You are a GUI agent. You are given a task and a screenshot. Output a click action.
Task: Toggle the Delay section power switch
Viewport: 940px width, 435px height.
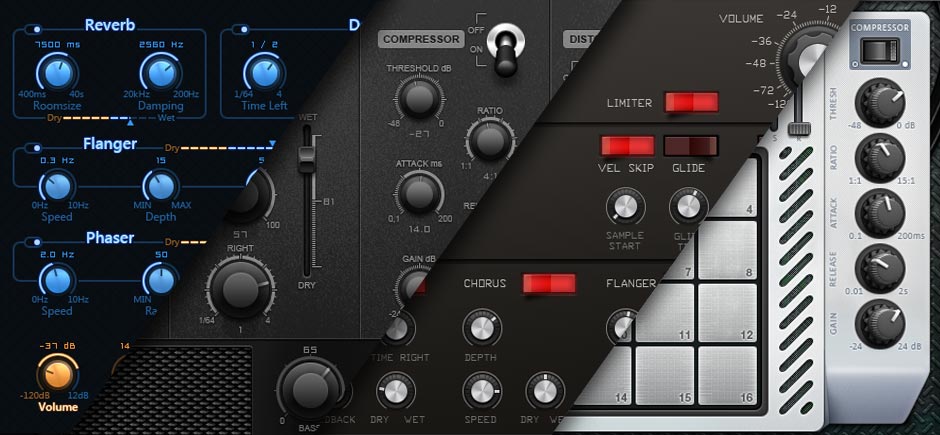pyautogui.click(x=242, y=28)
